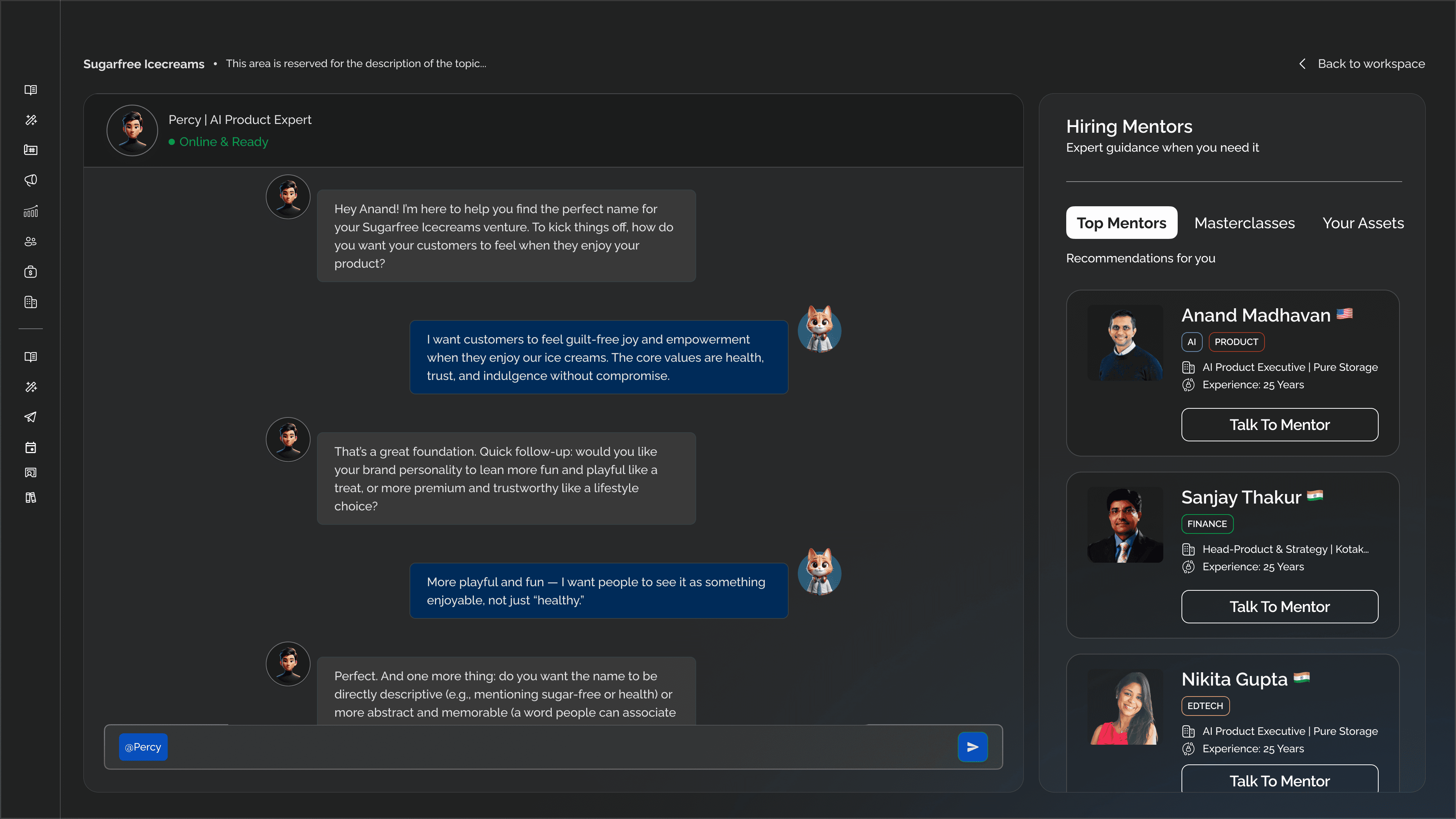Click the @Percy mention tag
Image resolution: width=1456 pixels, height=819 pixels.
coord(143,747)
